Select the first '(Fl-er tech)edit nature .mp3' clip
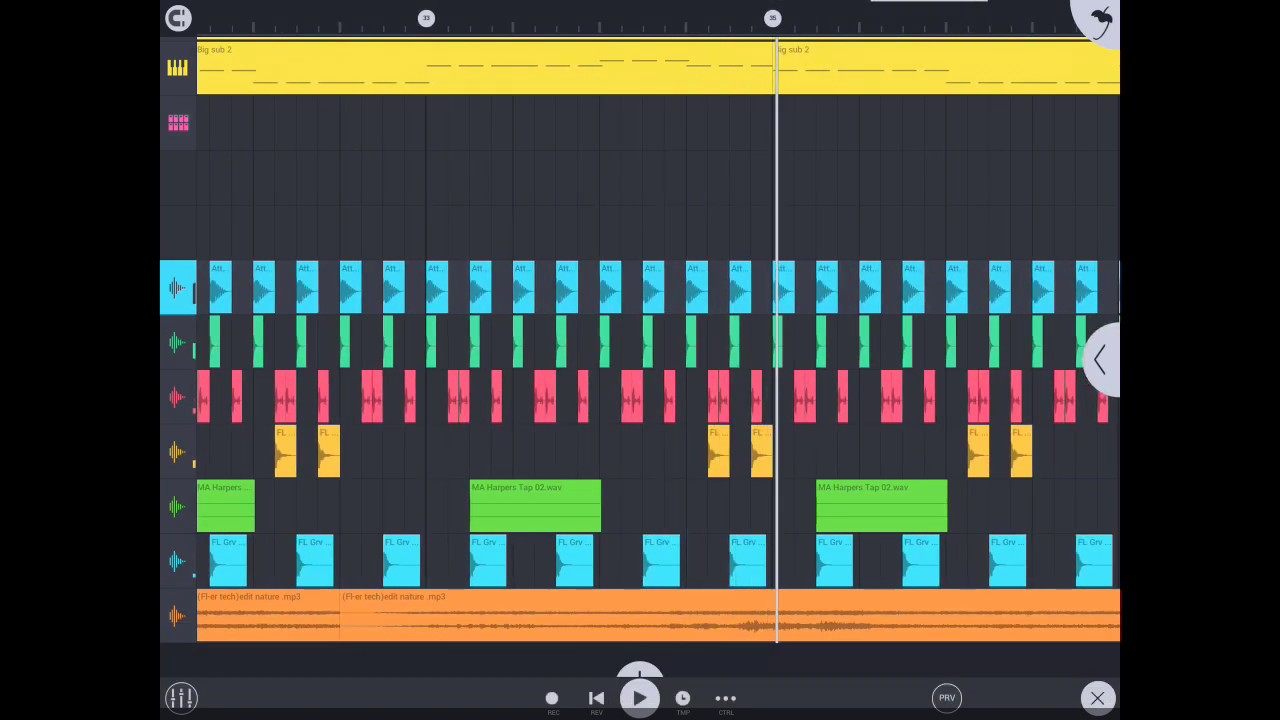The width and height of the screenshot is (1280, 720). pyautogui.click(x=269, y=615)
